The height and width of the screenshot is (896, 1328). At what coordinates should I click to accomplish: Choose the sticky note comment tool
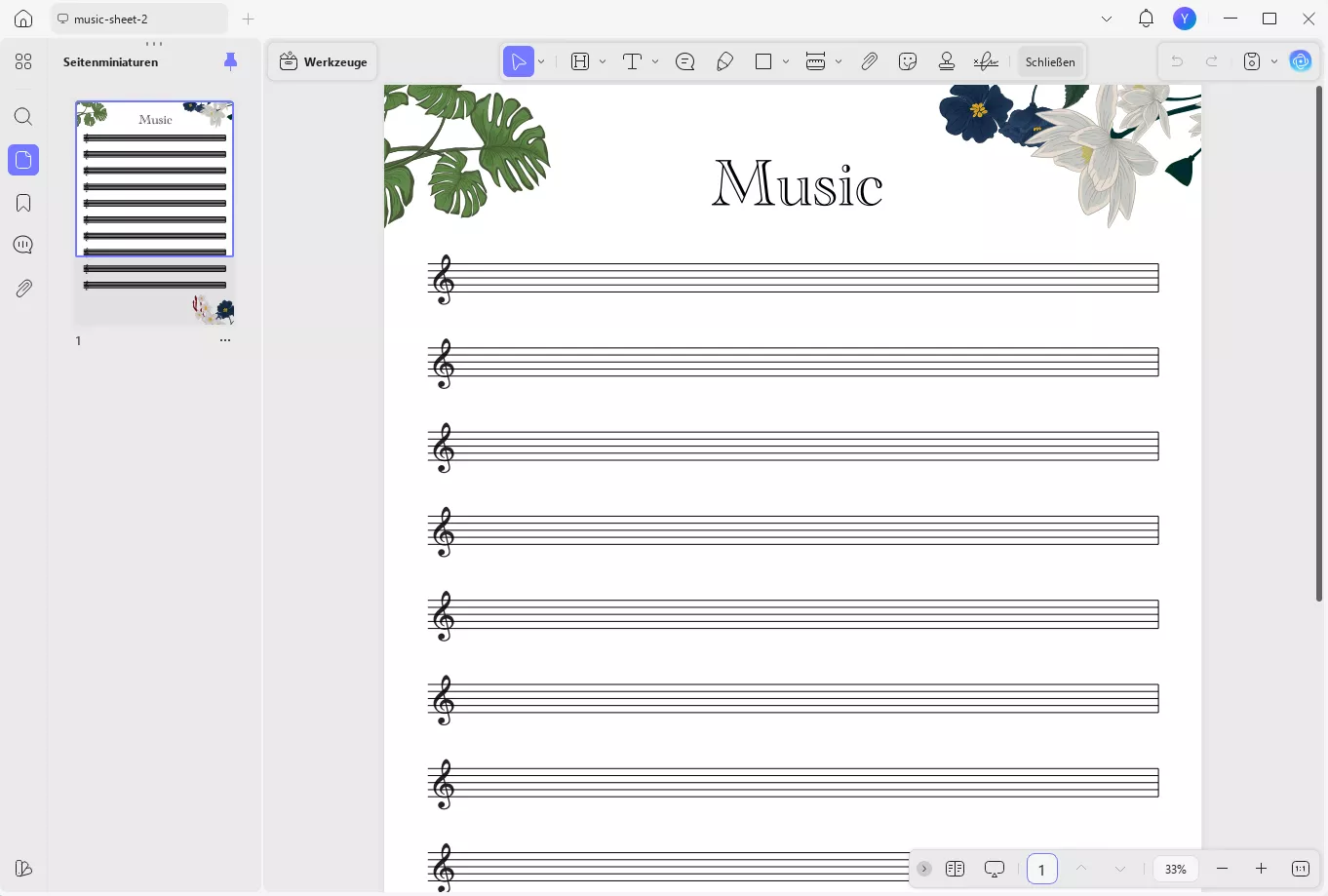click(685, 61)
